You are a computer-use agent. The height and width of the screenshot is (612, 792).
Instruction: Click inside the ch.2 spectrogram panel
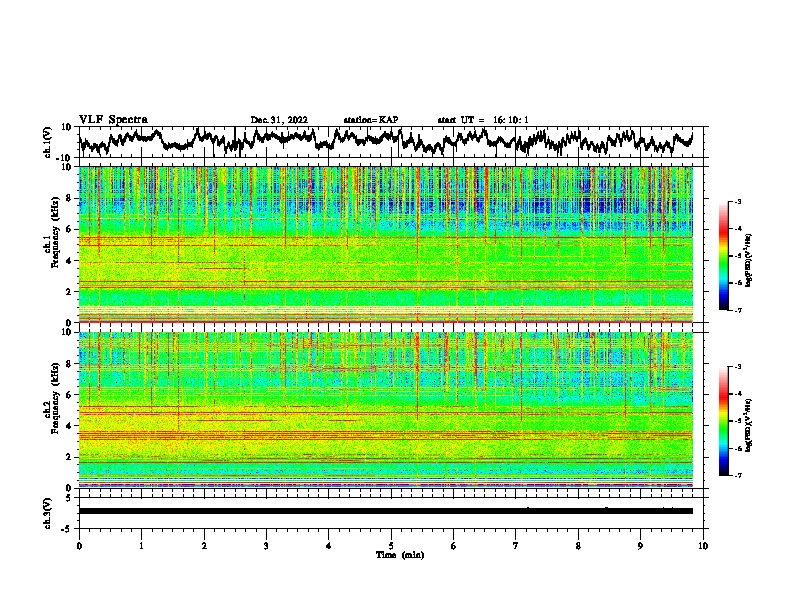386,410
